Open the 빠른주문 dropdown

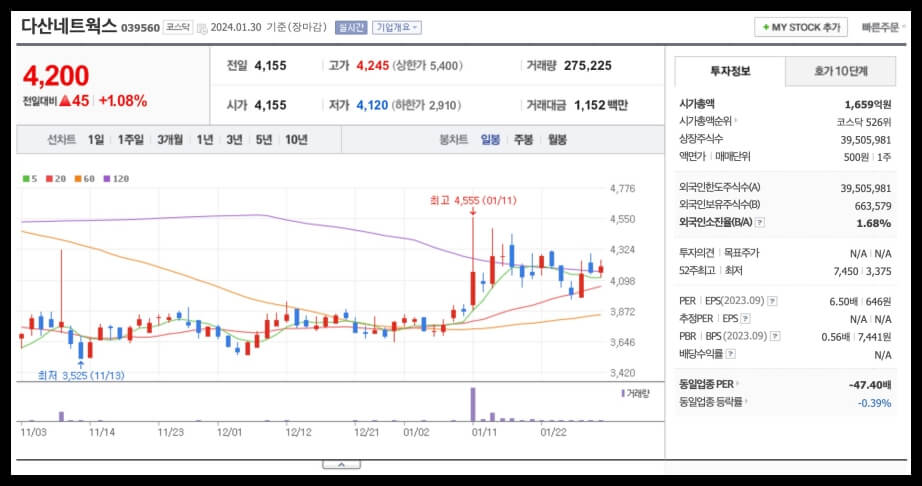tap(883, 27)
